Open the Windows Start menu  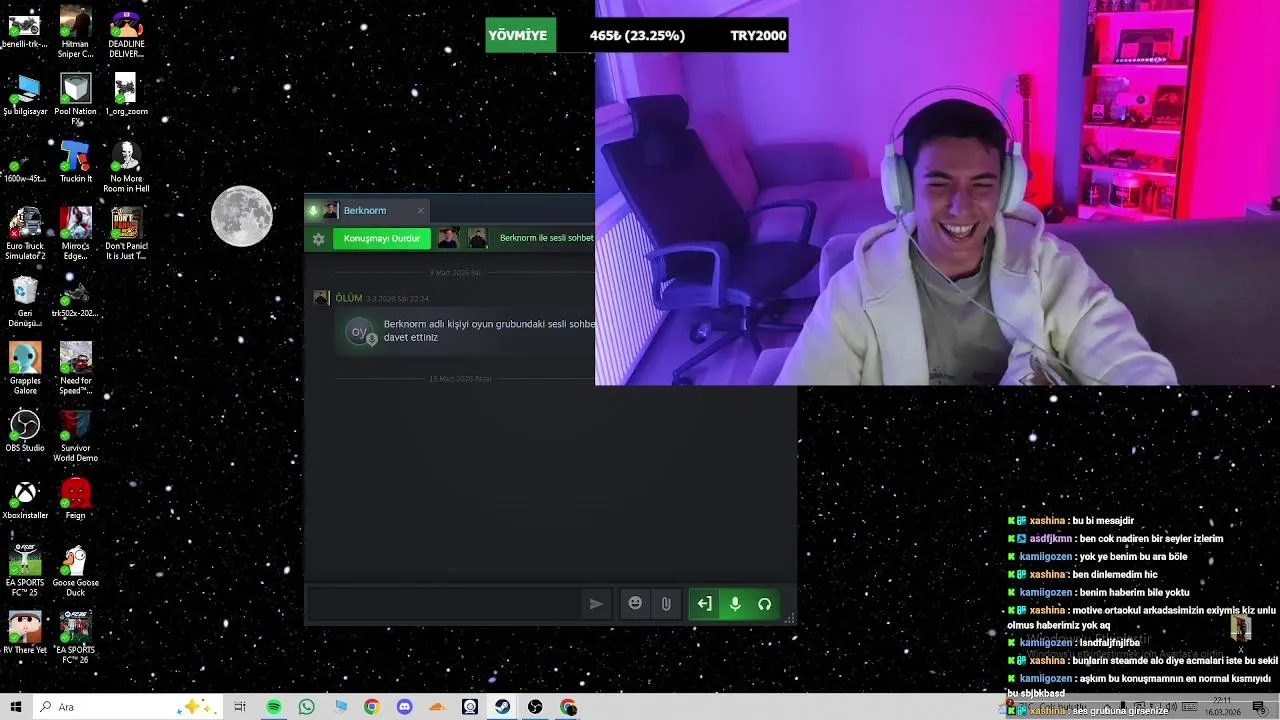16,707
